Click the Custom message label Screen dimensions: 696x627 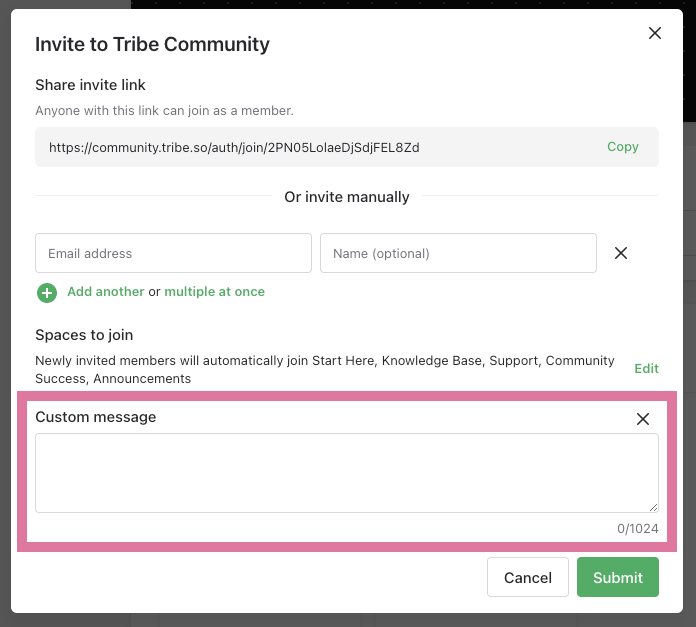pyautogui.click(x=96, y=417)
